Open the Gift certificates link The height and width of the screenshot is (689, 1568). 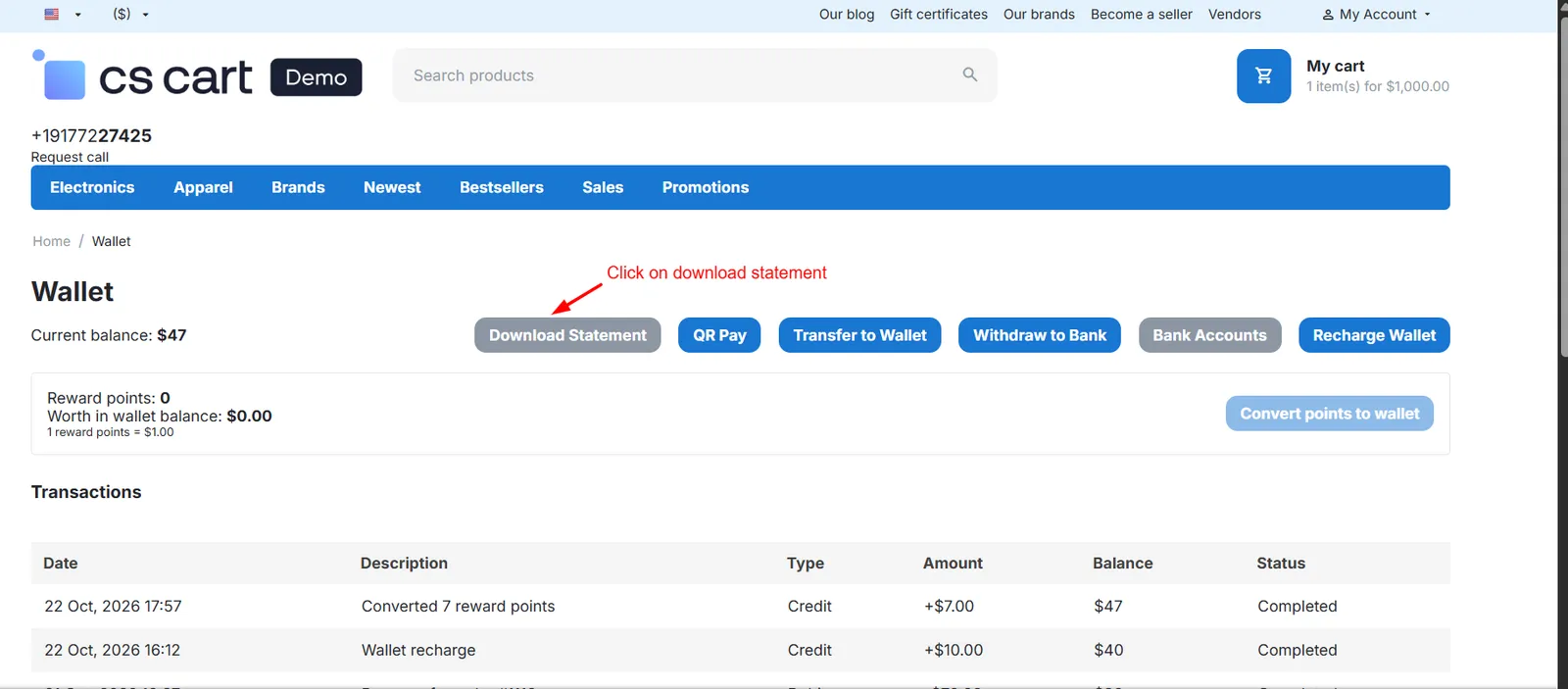939,15
